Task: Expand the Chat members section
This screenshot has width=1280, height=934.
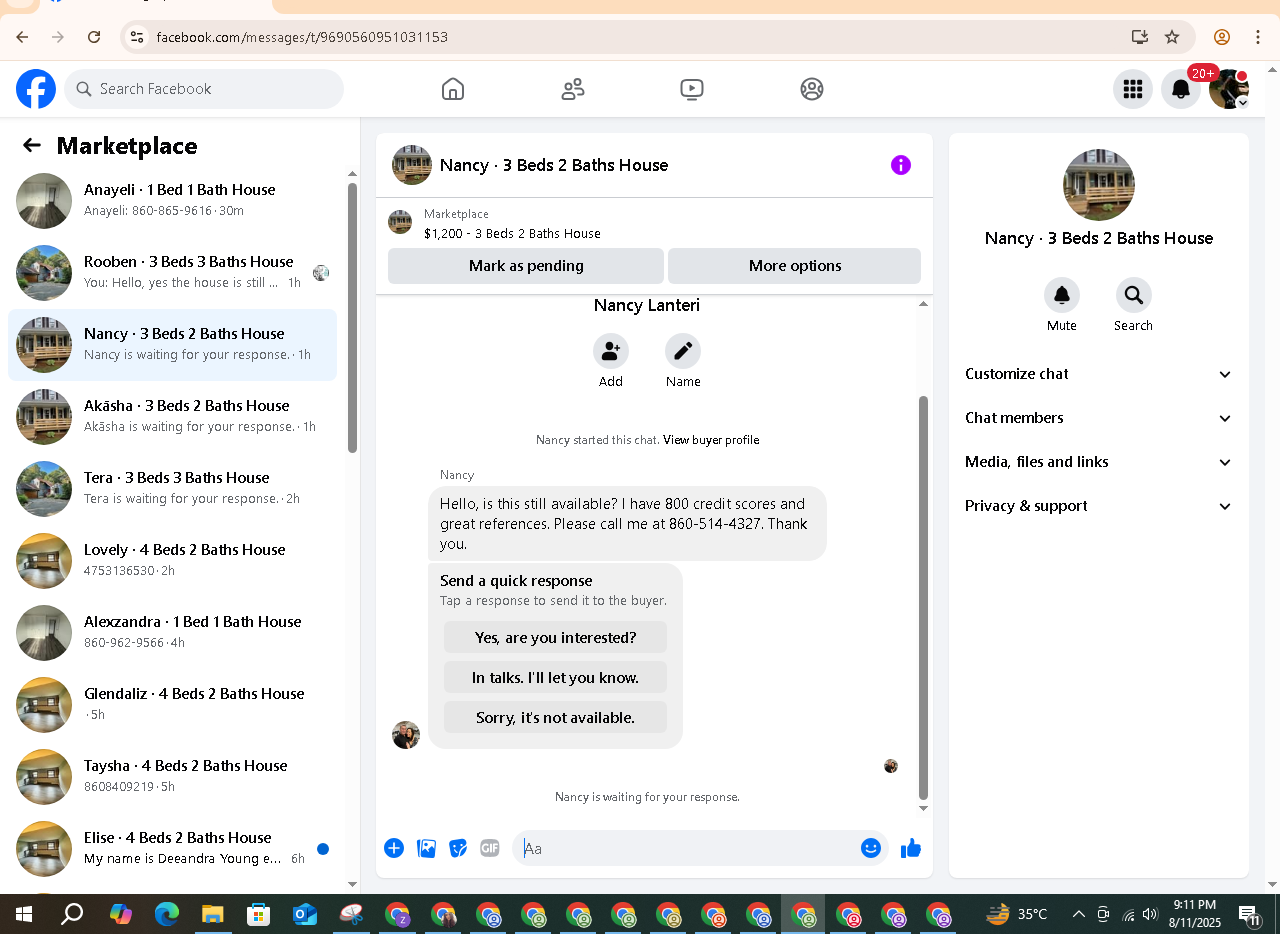Action: click(x=1098, y=418)
